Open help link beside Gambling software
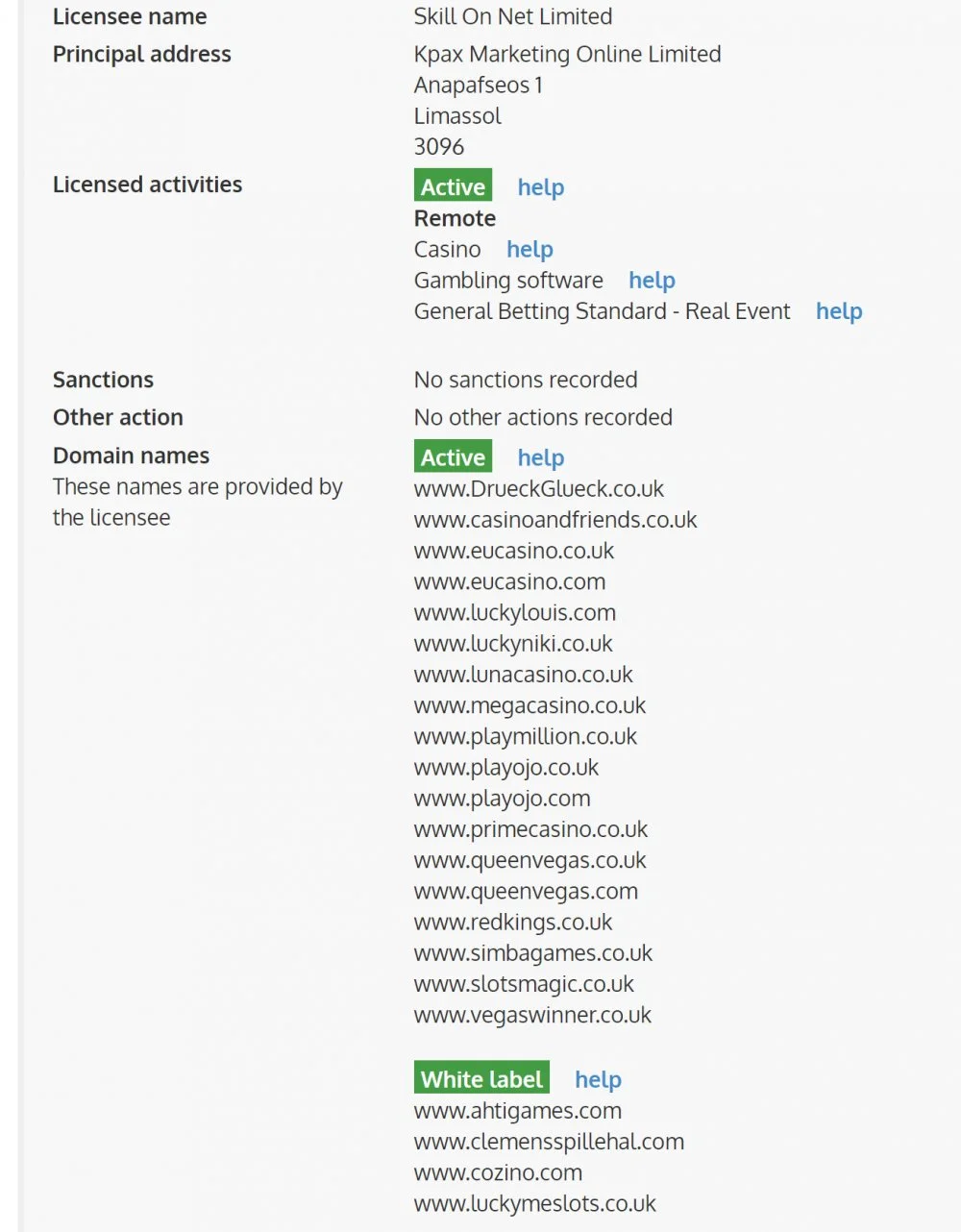The image size is (961, 1232). pos(652,280)
